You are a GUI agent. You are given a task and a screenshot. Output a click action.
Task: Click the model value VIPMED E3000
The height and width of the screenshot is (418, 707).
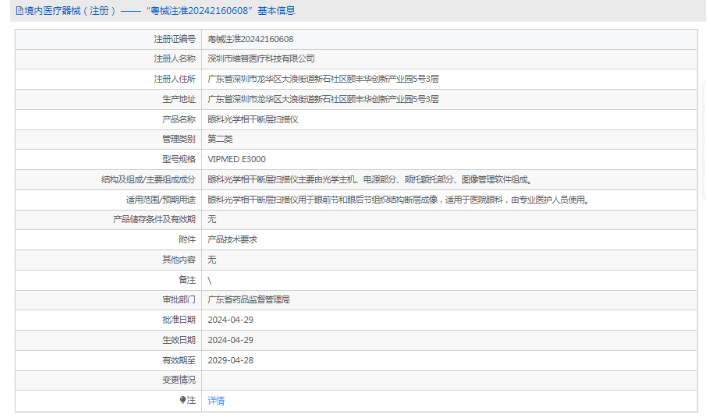[237, 159]
